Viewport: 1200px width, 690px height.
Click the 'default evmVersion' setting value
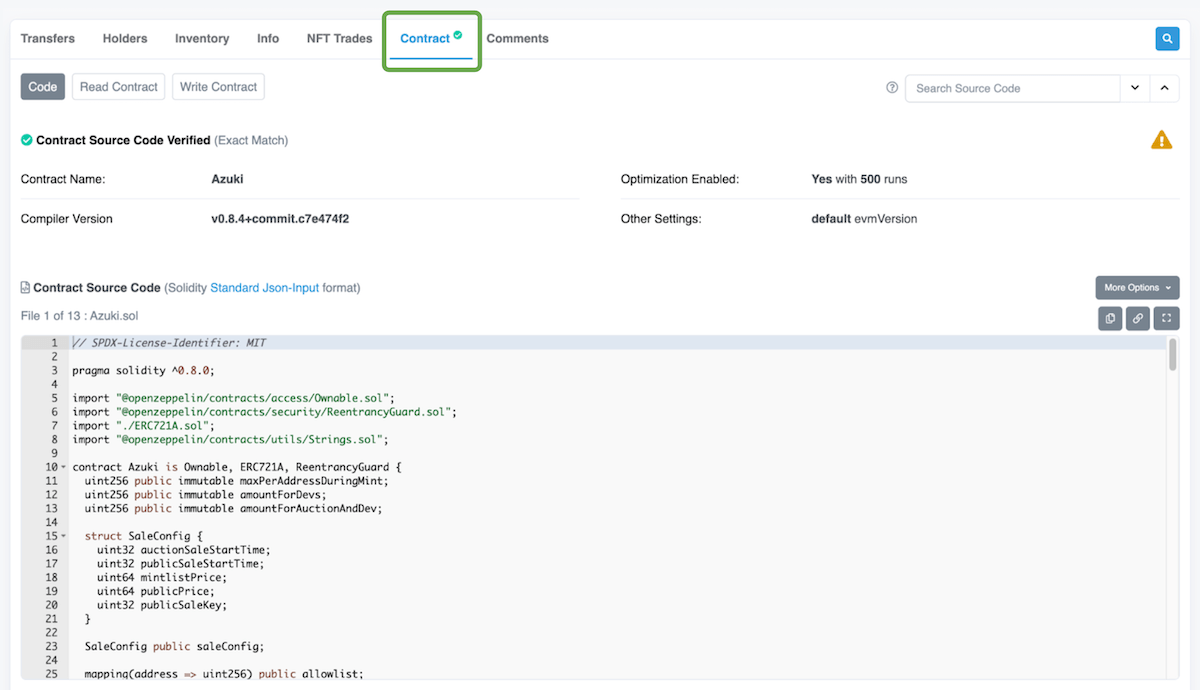tap(864, 218)
